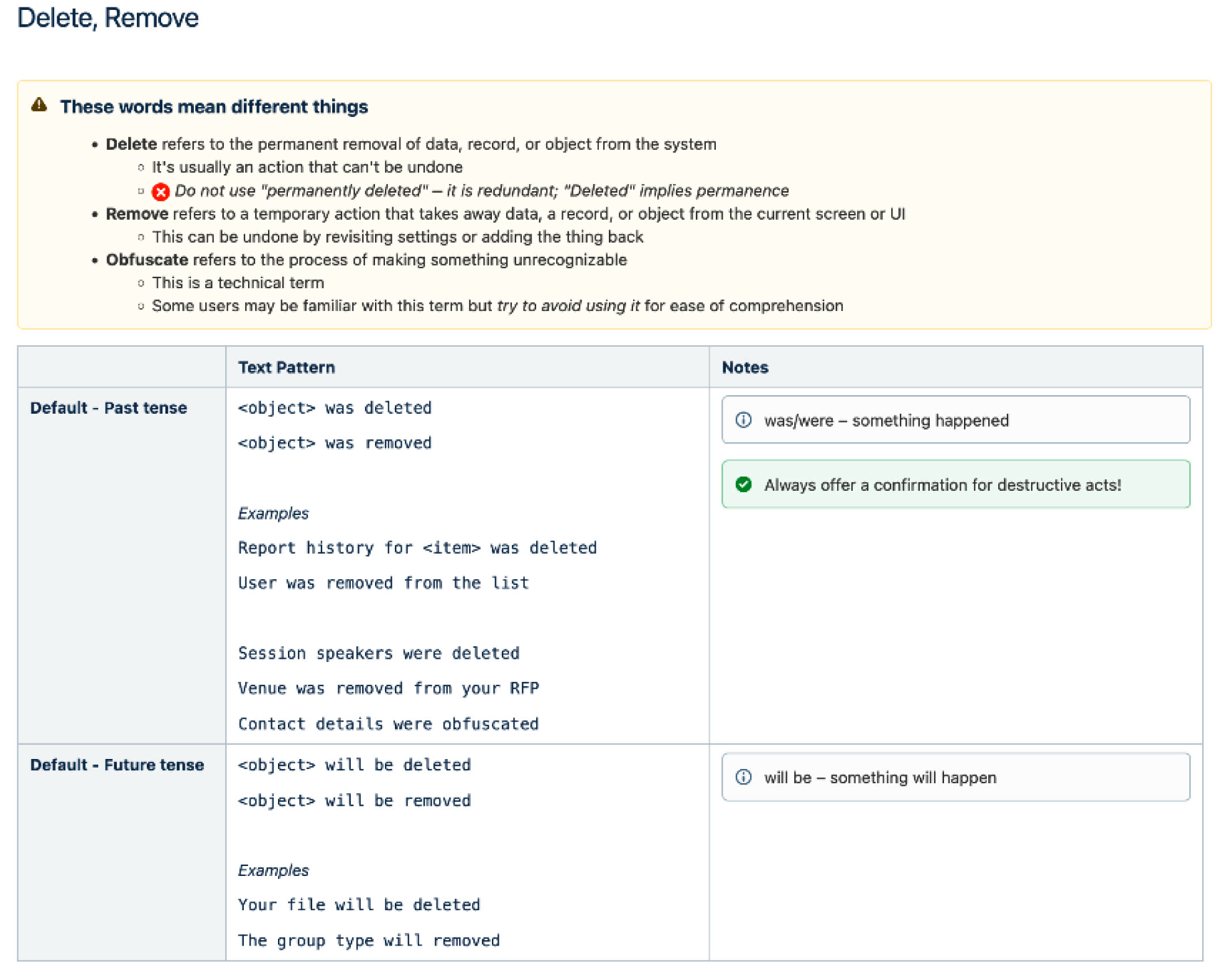Screen dimensions: 1232x973
Task: Click the 'Your file will be deleted' example
Action: coord(359,904)
